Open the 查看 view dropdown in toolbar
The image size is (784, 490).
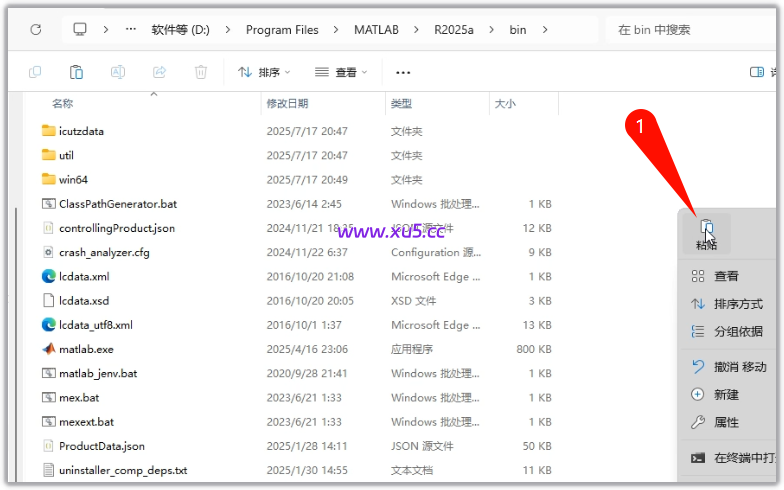pos(341,72)
